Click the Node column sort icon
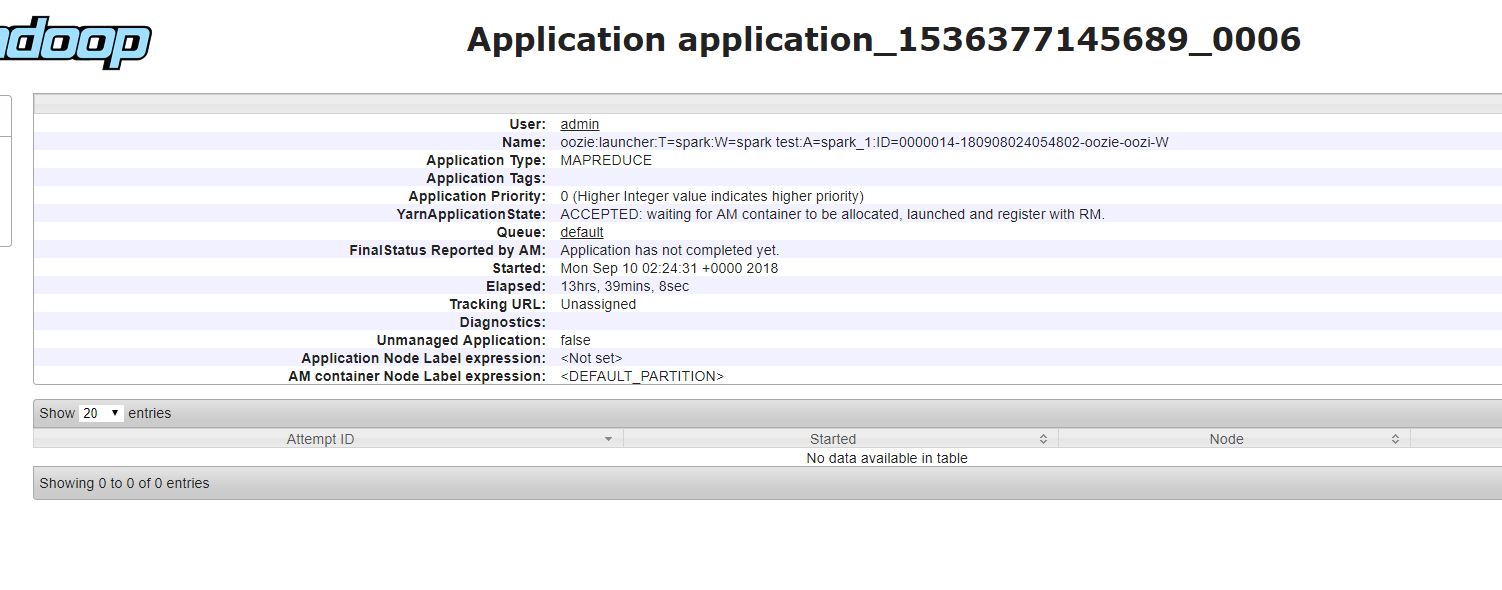The width and height of the screenshot is (1502, 590). click(1394, 438)
